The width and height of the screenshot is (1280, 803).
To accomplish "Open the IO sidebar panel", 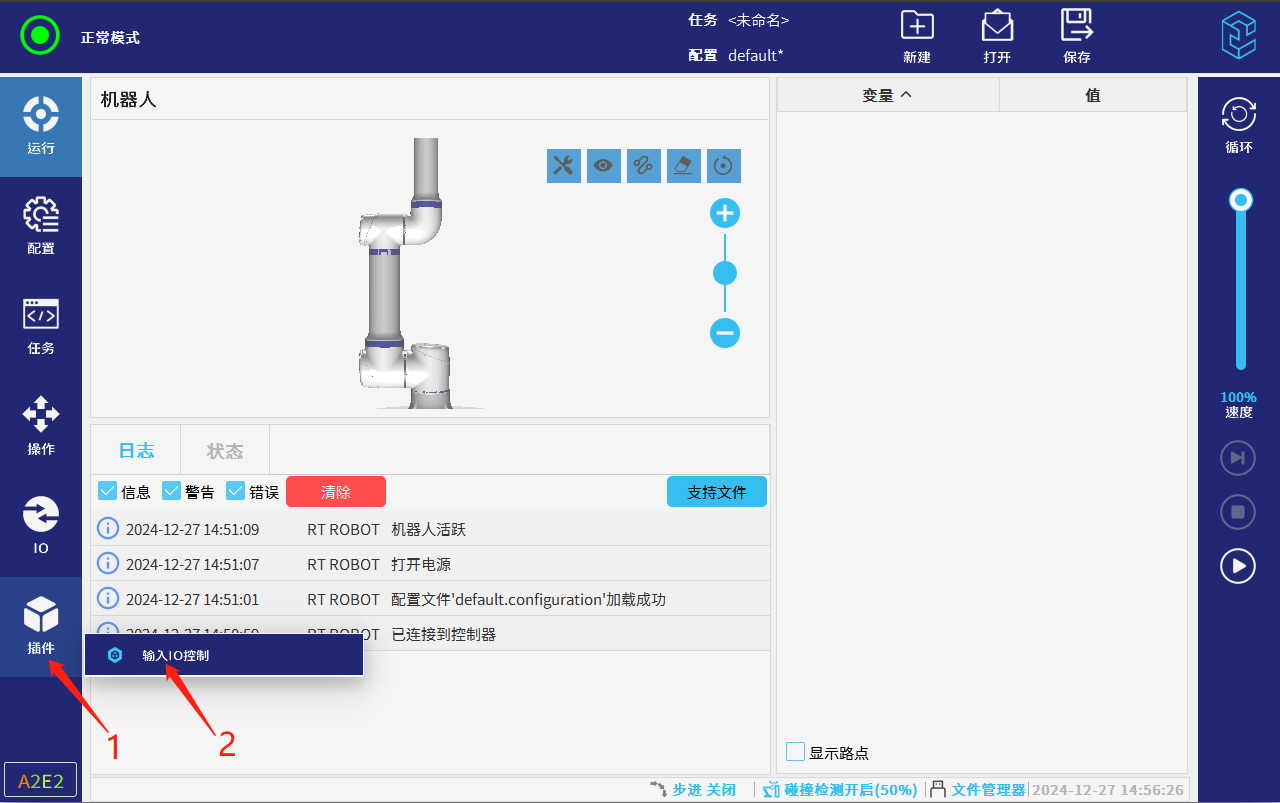I will click(41, 526).
